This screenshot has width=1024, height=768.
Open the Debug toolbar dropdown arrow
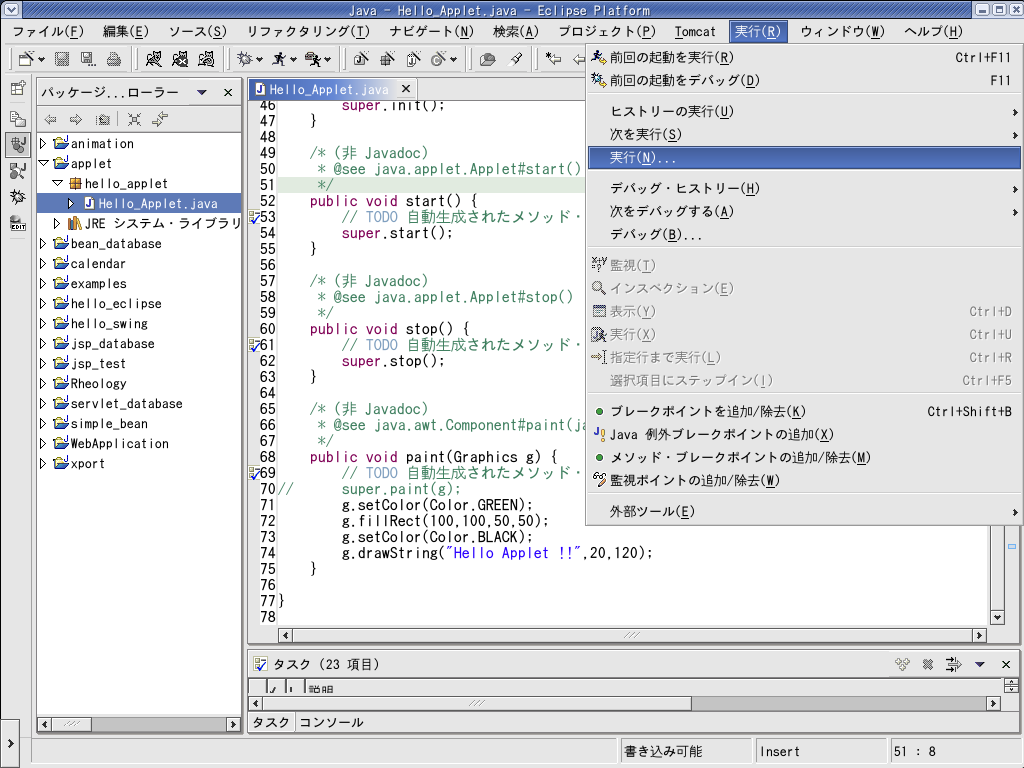coord(259,60)
